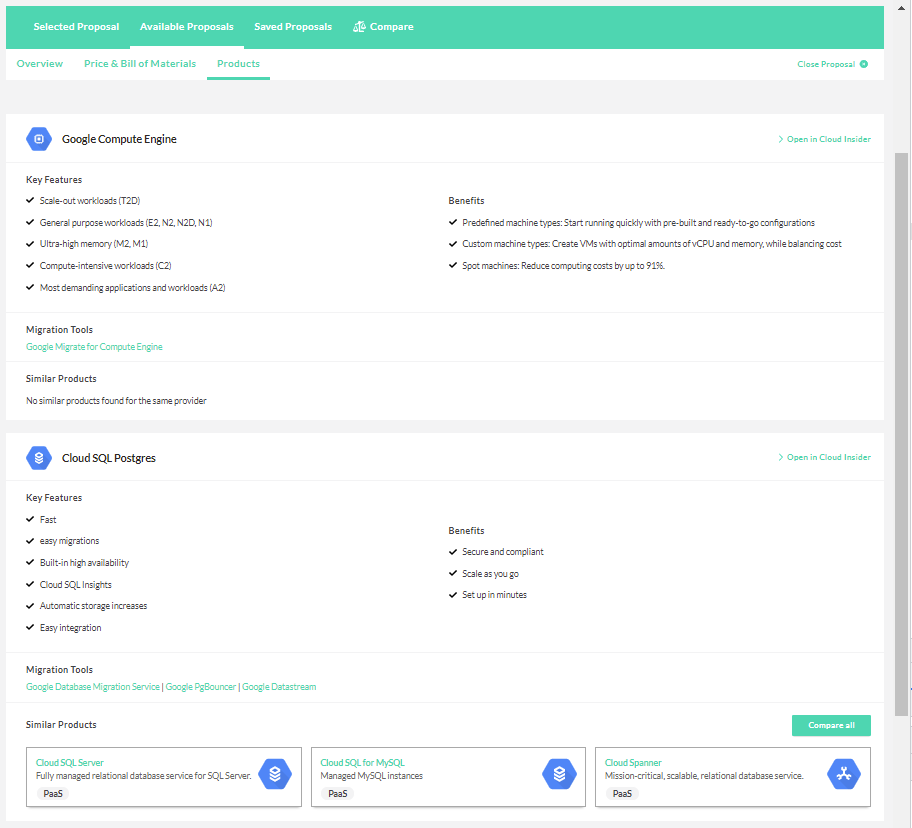Click the PaaS tag on Cloud SQL for MySQL card
The width and height of the screenshot is (912, 828).
(337, 793)
